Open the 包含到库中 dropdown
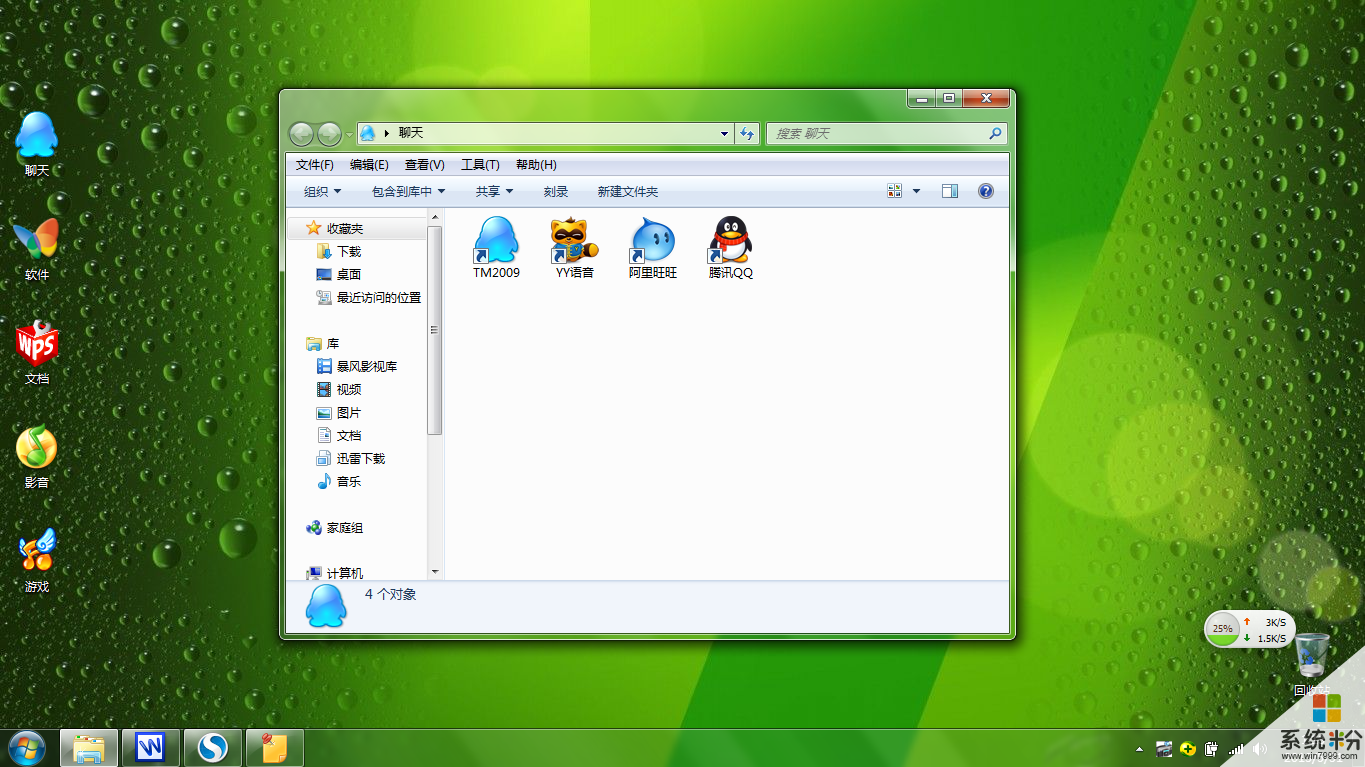This screenshot has width=1365, height=767. [x=408, y=192]
